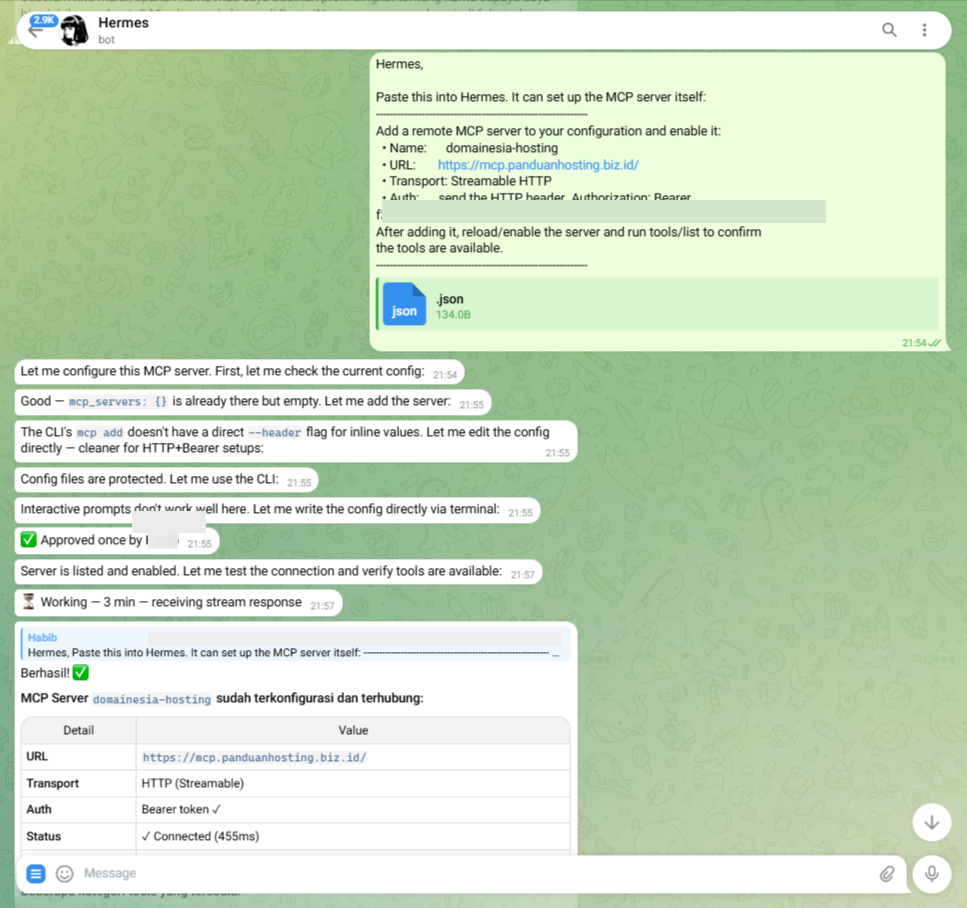967x908 pixels.
Task: Open the three-dot more options menu
Action: click(x=924, y=30)
